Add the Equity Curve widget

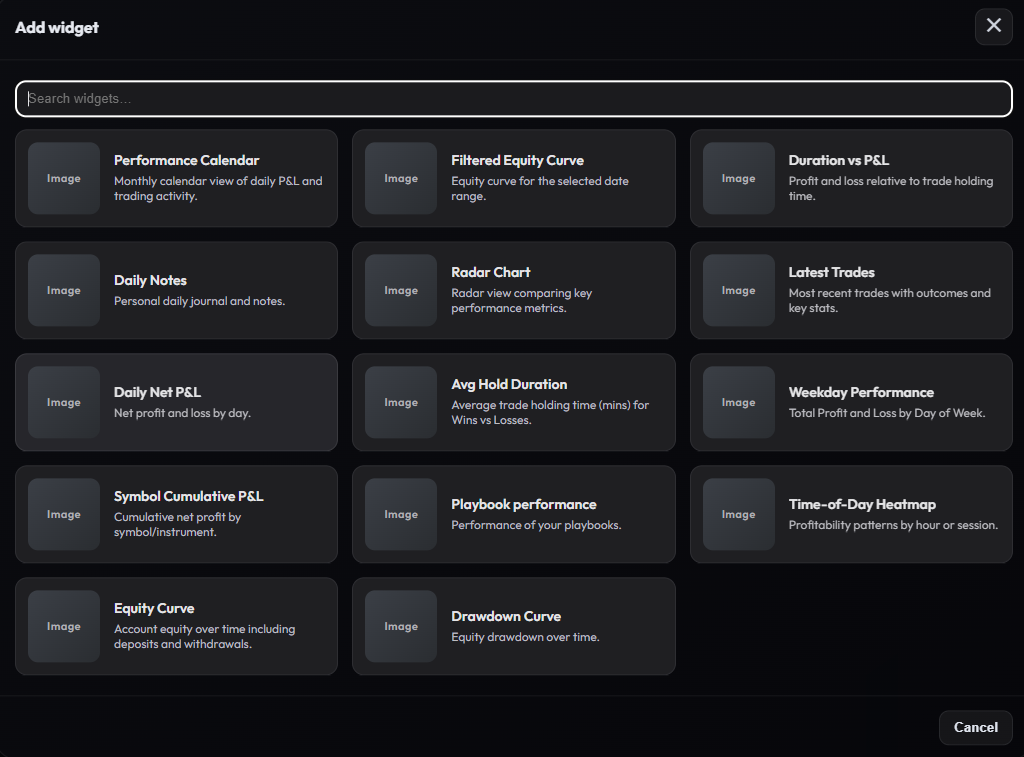176,626
